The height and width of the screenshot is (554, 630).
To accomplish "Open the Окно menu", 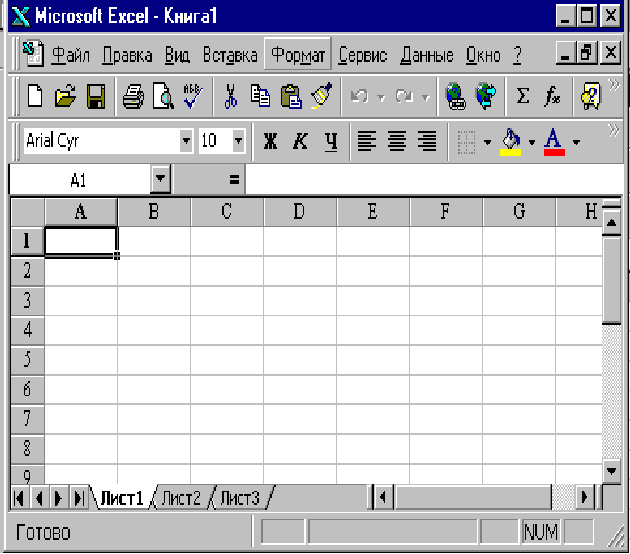I will click(483, 55).
